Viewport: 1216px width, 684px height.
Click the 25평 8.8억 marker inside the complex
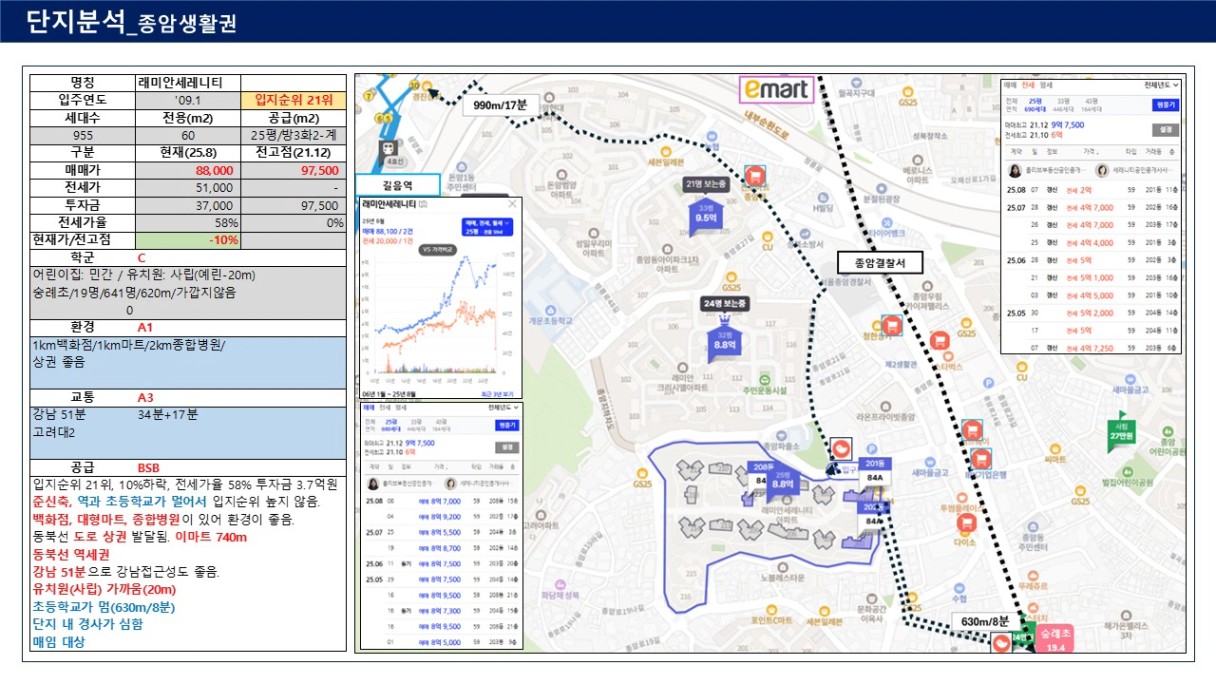pyautogui.click(x=783, y=481)
